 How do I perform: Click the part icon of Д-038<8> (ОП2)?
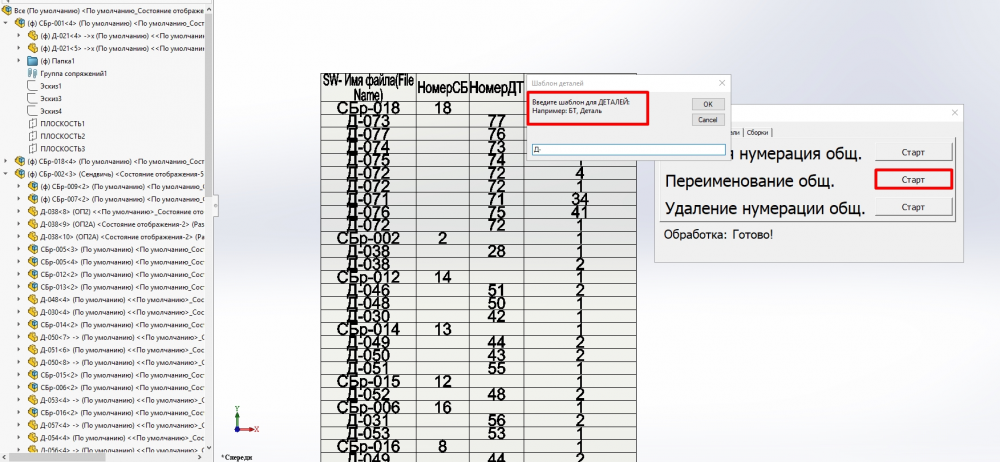(x=33, y=212)
